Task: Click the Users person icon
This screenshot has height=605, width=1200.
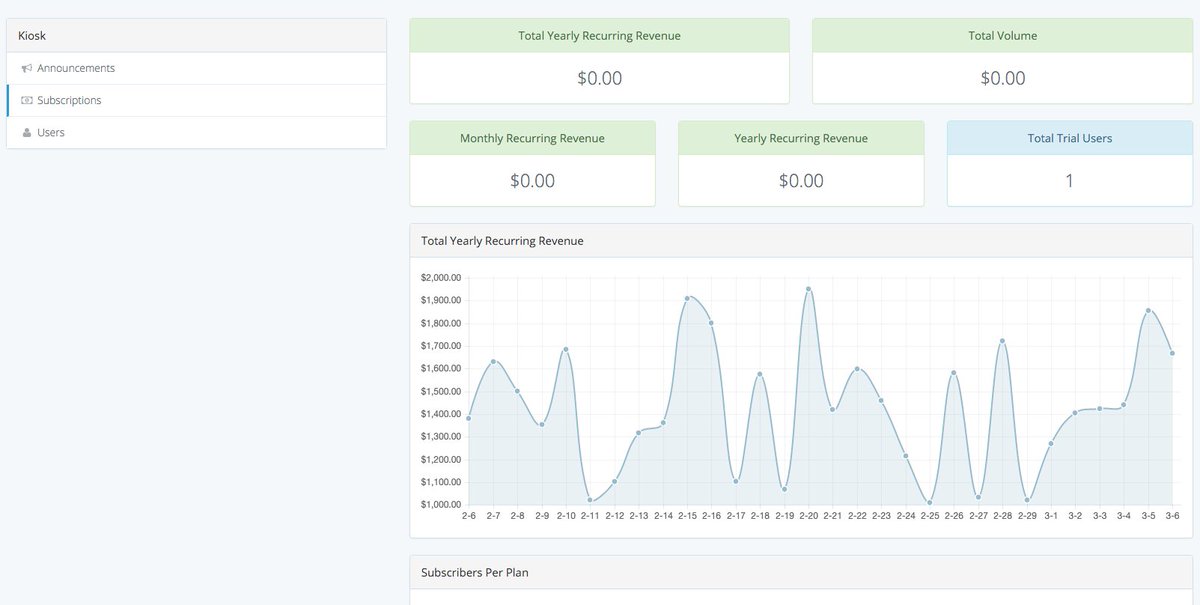Action: (x=27, y=132)
